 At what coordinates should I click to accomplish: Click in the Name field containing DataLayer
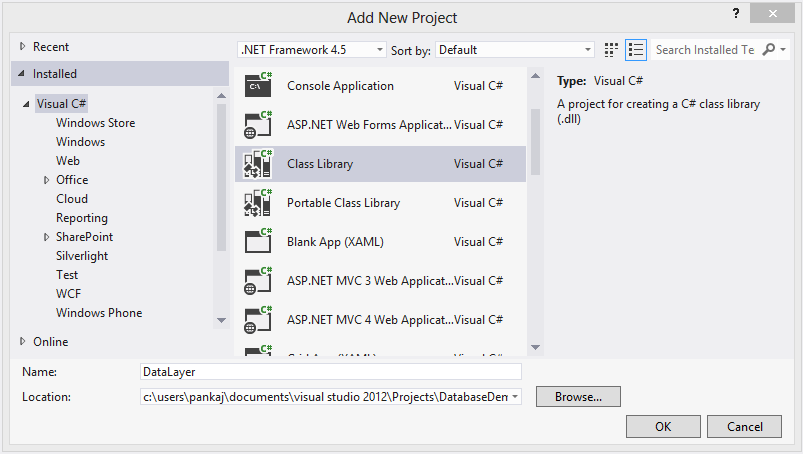331,372
